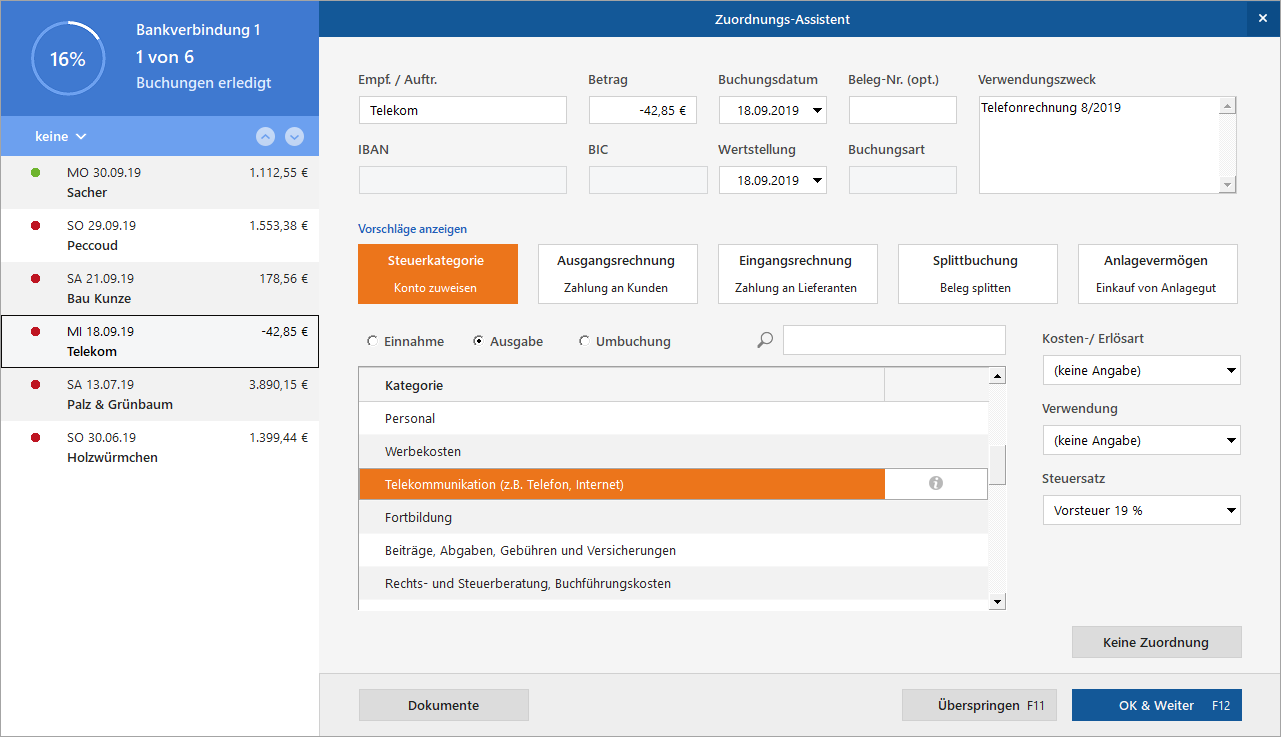Click the Beleg-Nr. input field
The image size is (1281, 737).
tap(902, 110)
